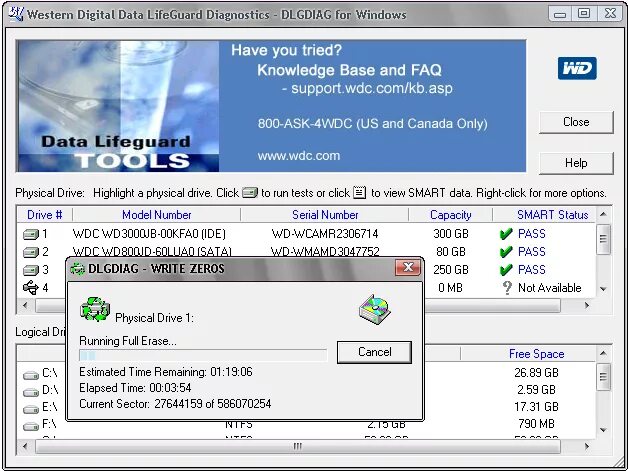This screenshot has width=628, height=471.
Task: Sort by the Model Number column header
Action: pos(157,215)
